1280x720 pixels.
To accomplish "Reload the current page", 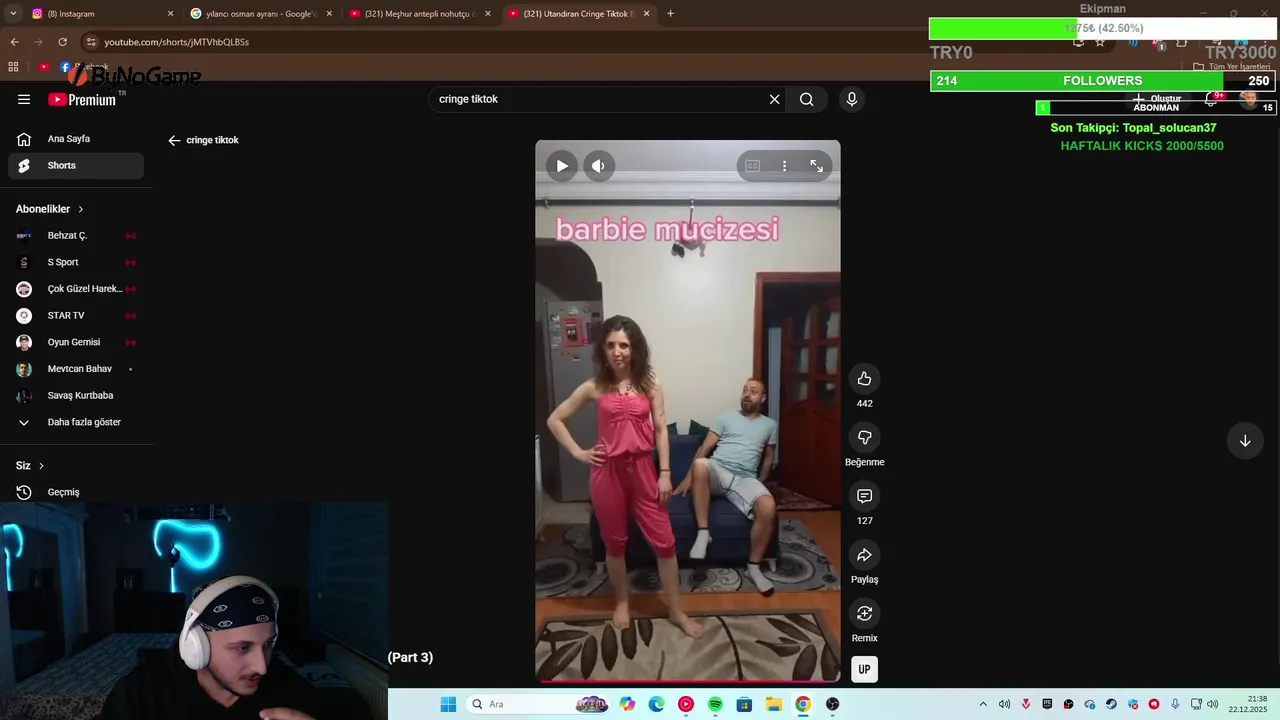I will (x=62, y=42).
